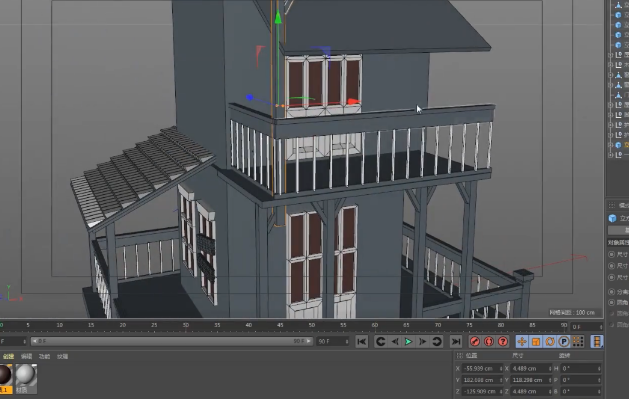
Task: Open the red Keyframe Selection question-mark button
Action: (x=503, y=342)
